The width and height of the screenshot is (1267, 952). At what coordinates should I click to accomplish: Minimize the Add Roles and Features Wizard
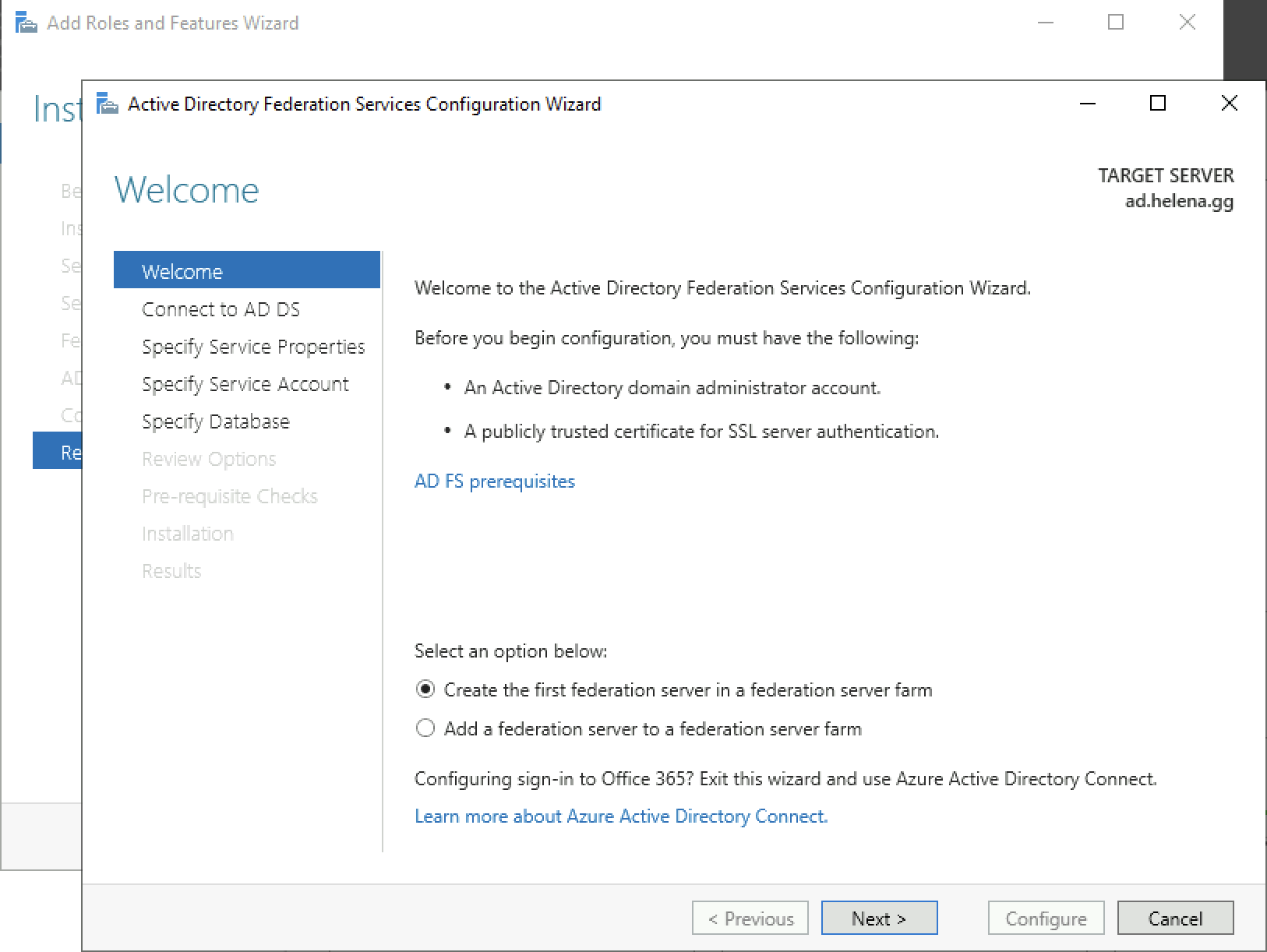coord(1046,23)
